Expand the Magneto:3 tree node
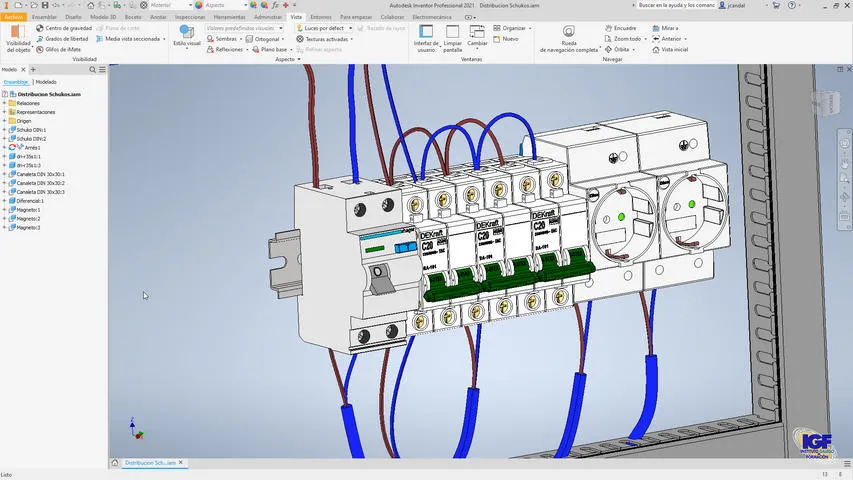The width and height of the screenshot is (853, 480). pyautogui.click(x=4, y=227)
